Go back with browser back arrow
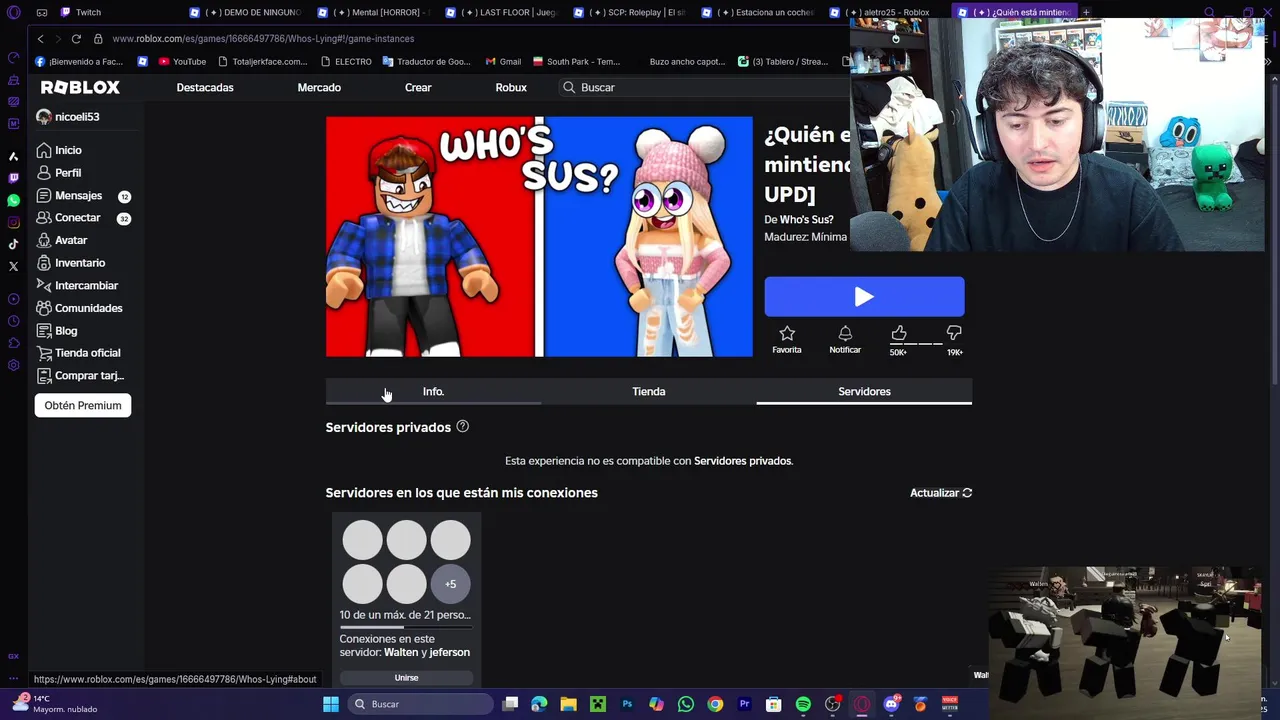This screenshot has height=720, width=1280. tap(40, 38)
